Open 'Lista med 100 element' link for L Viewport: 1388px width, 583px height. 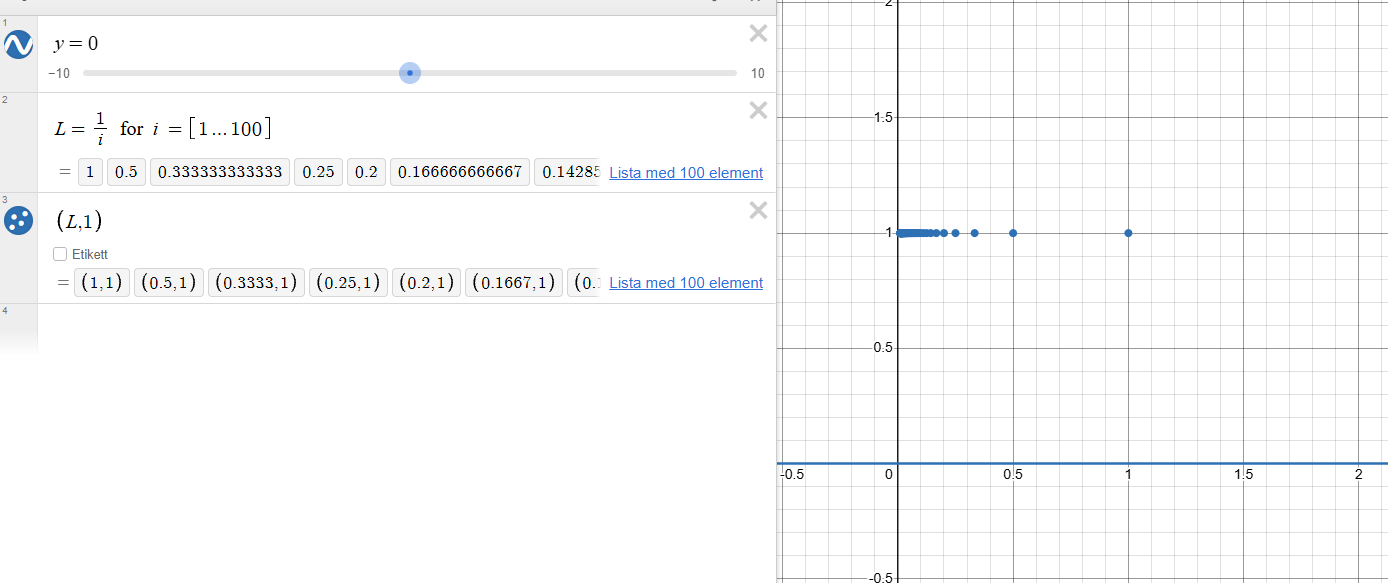pos(685,173)
